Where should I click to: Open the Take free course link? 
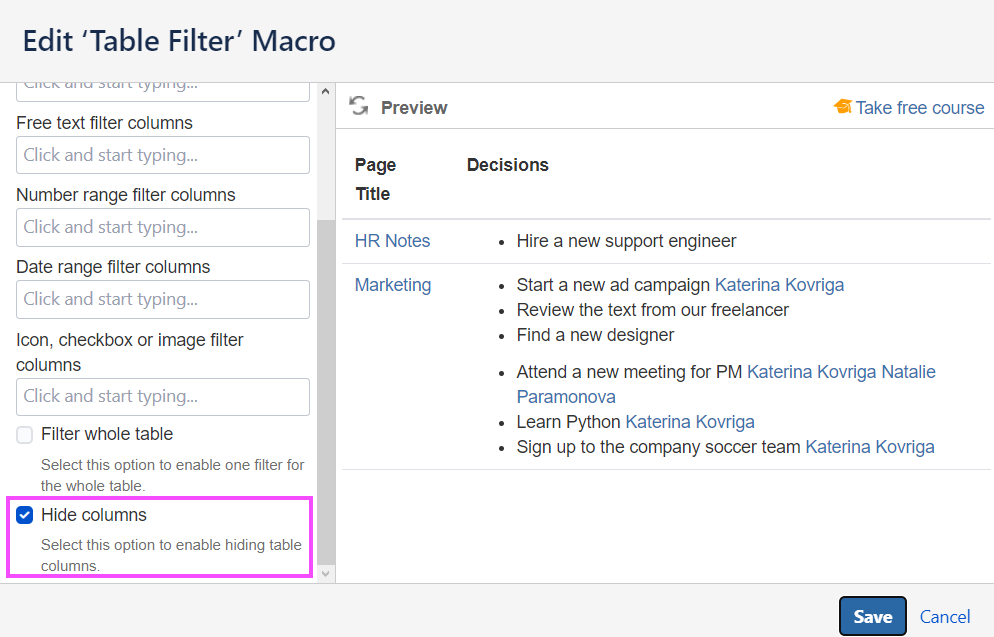coord(920,108)
